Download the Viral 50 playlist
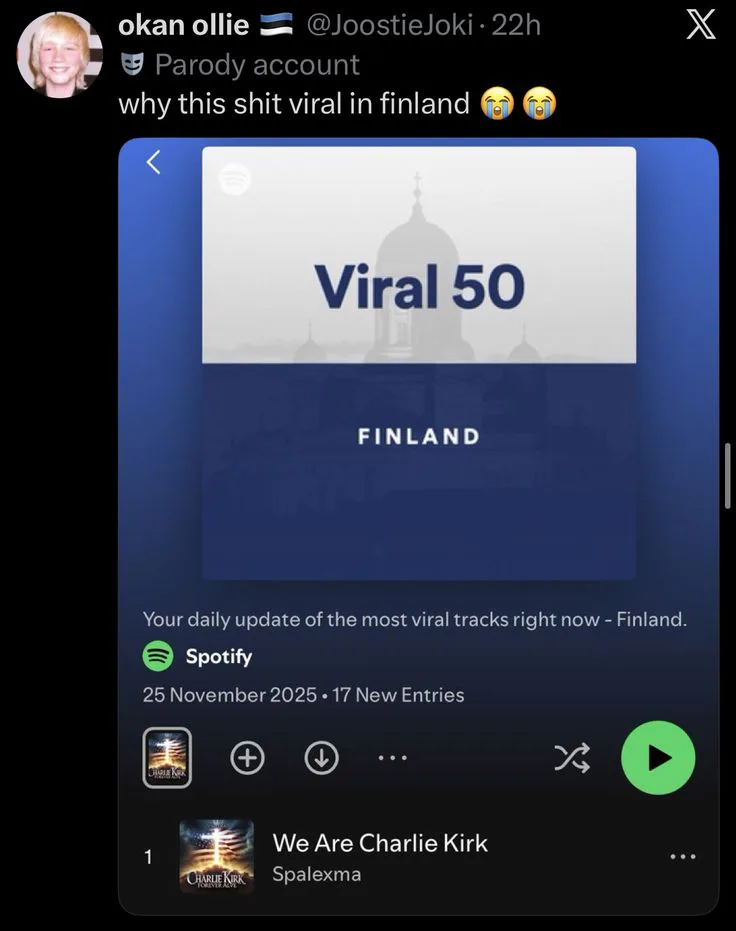Screen dimensions: 736x931 [x=322, y=758]
